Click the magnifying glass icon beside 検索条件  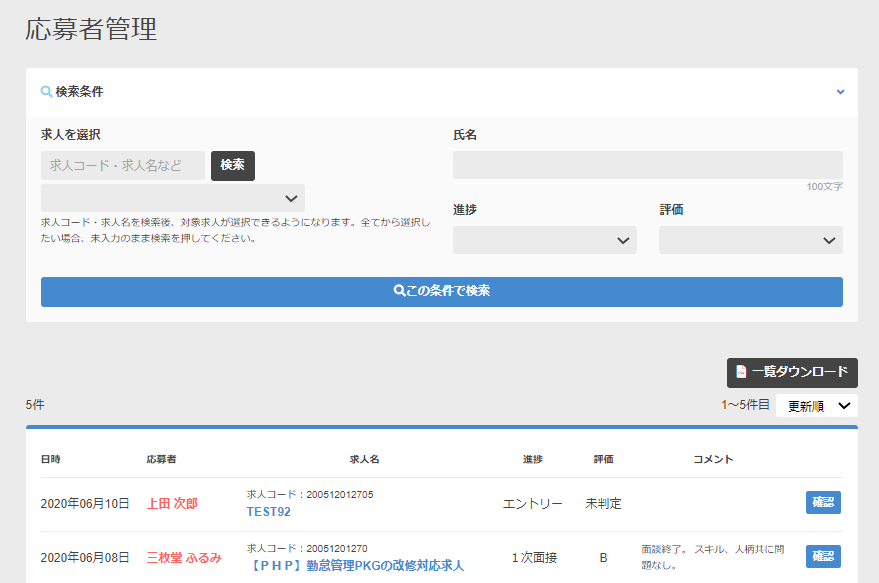[42, 91]
